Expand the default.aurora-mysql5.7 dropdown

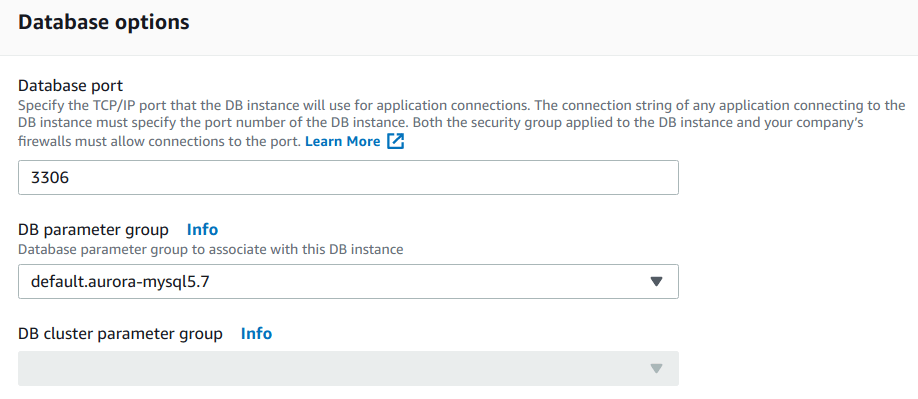(348, 281)
